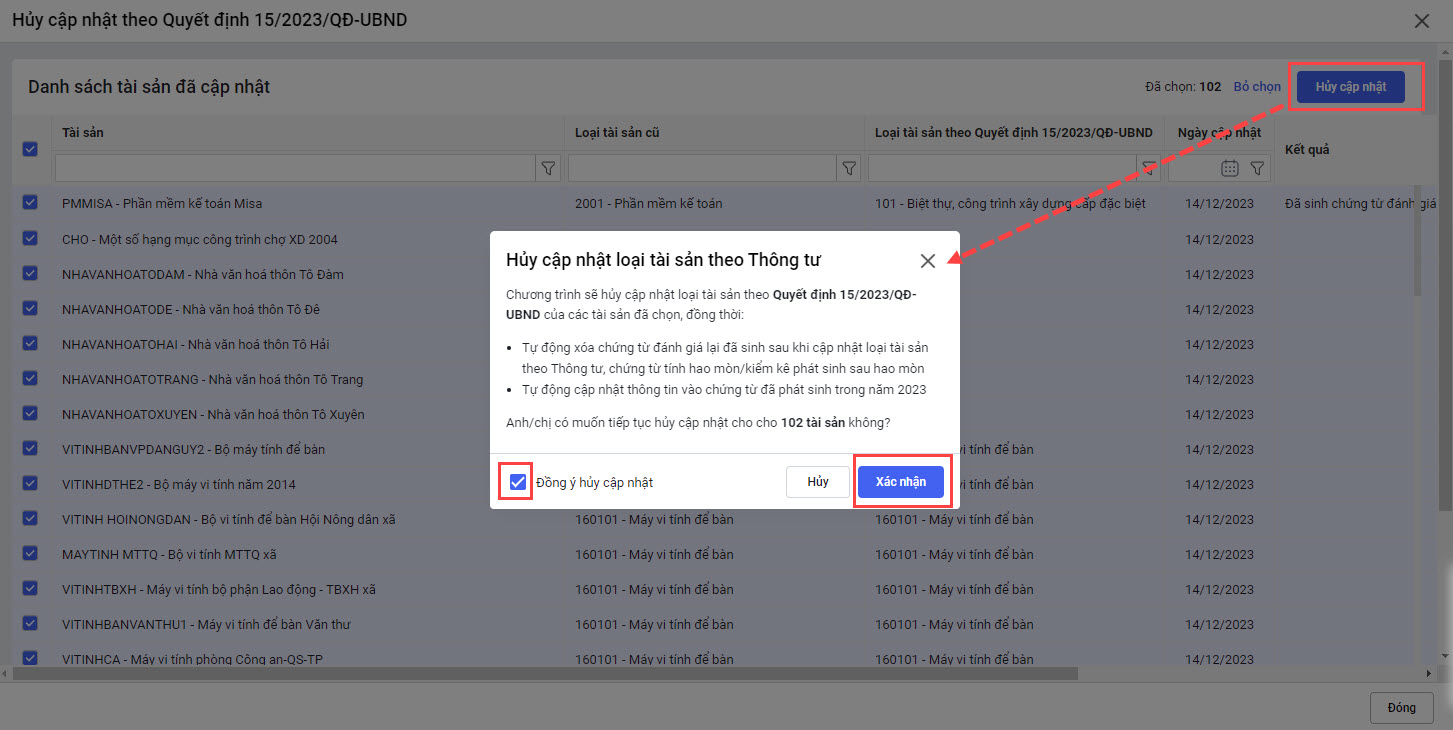Click 'MAYTINH MTTQ - Bộ vi tính MTTQ xã'
Image resolution: width=1453 pixels, height=730 pixels.
[170, 554]
